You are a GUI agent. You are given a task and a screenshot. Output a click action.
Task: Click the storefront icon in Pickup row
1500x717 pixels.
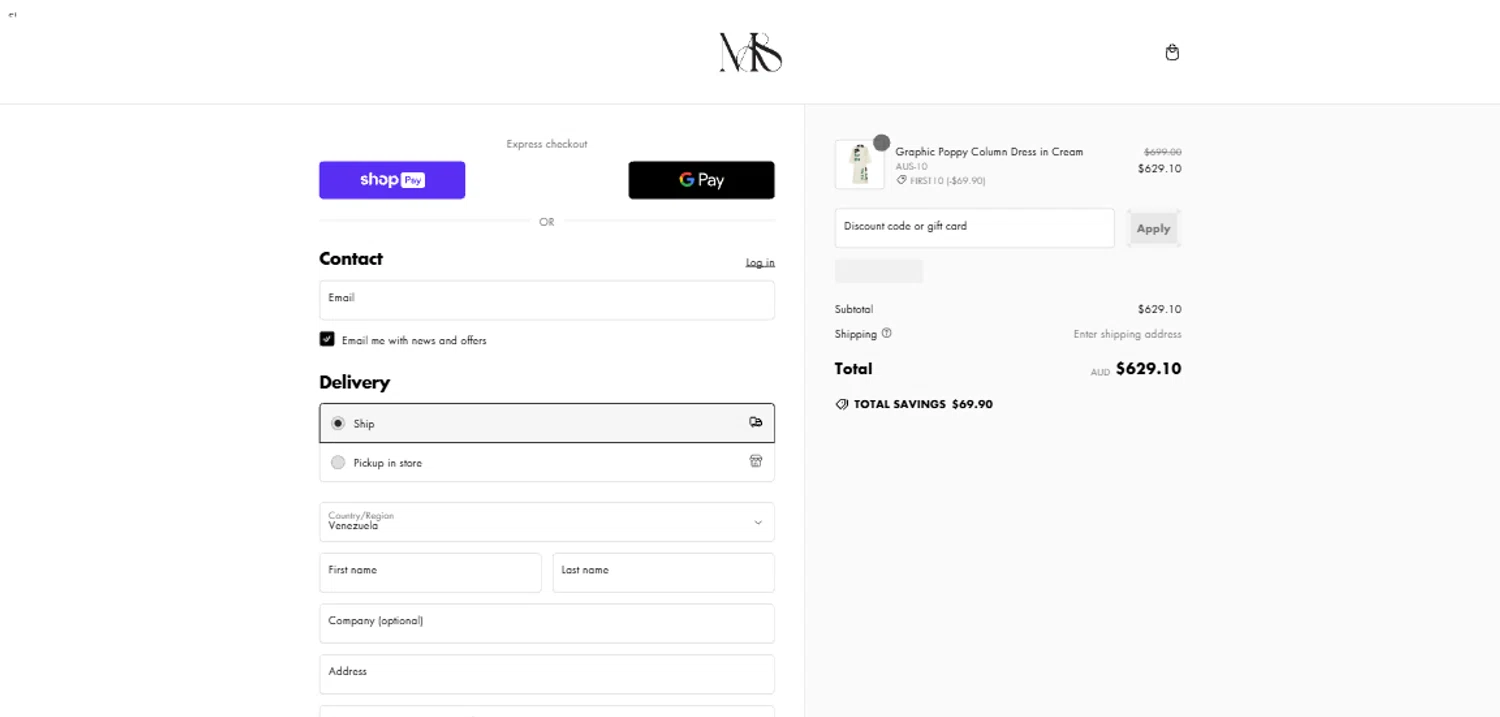pos(756,461)
